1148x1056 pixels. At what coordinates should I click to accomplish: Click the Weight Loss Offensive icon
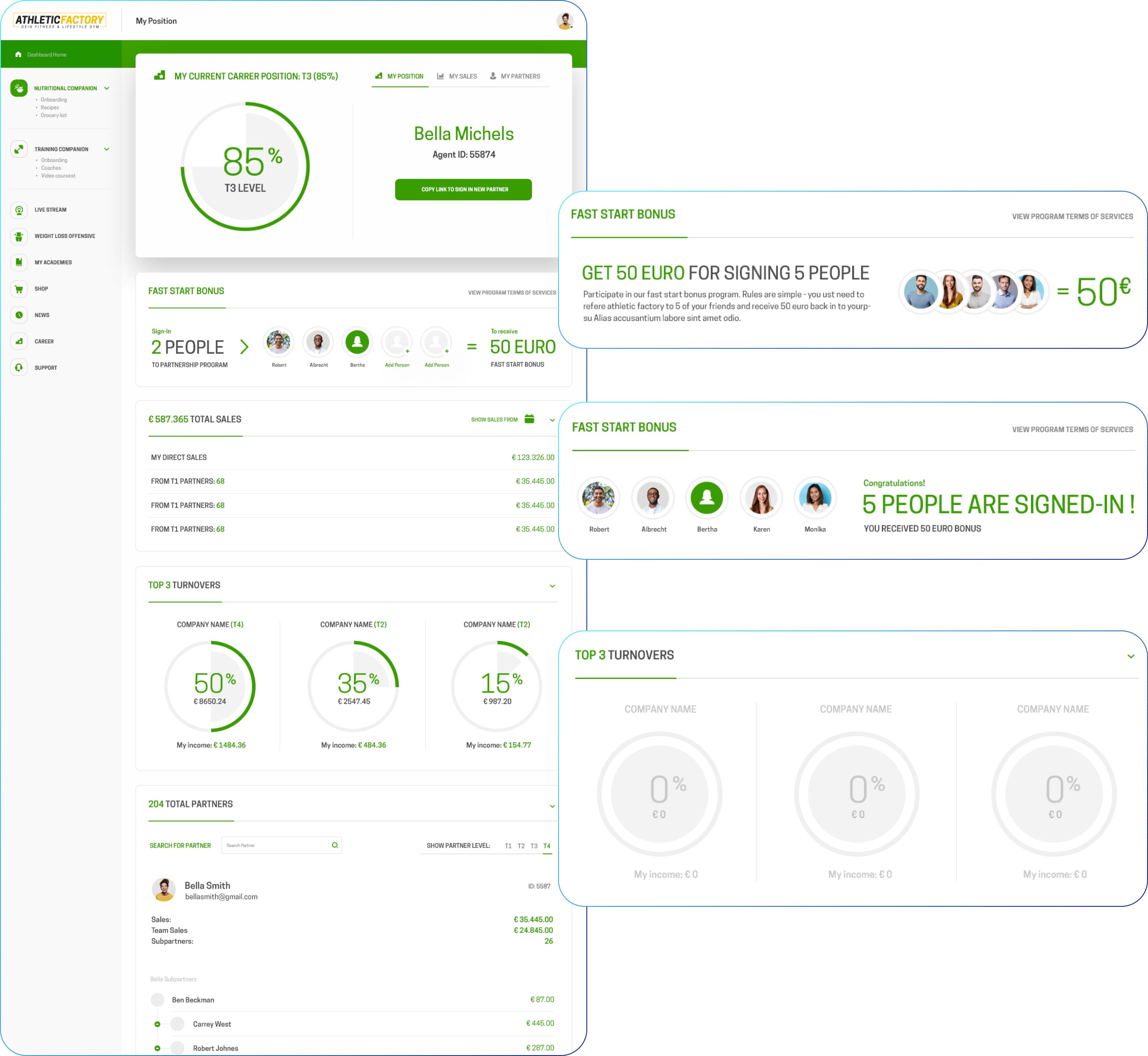pos(19,236)
